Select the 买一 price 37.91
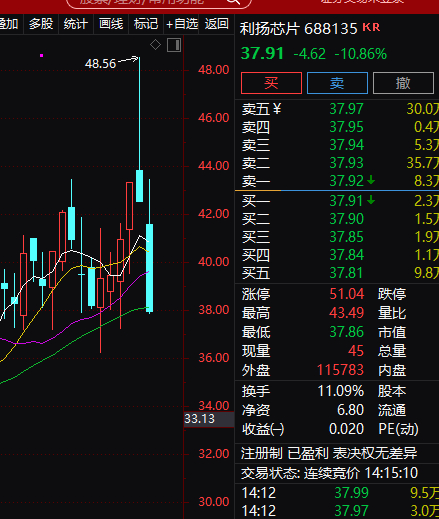Screen dimensions: 439x519 [x=346, y=201]
